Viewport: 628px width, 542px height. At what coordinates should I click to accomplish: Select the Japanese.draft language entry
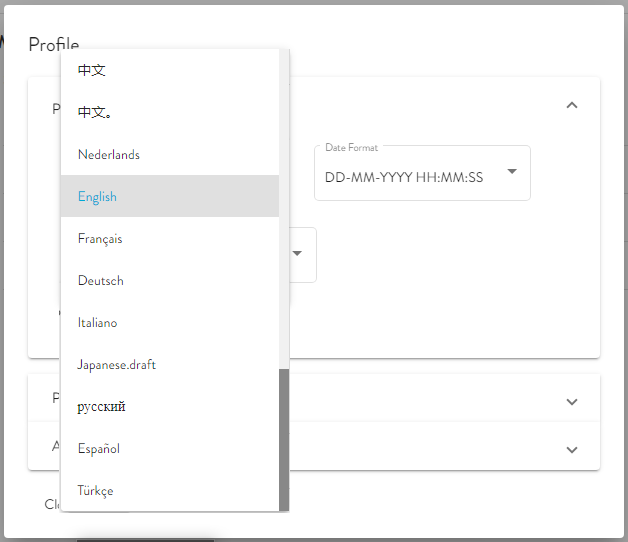pos(117,365)
